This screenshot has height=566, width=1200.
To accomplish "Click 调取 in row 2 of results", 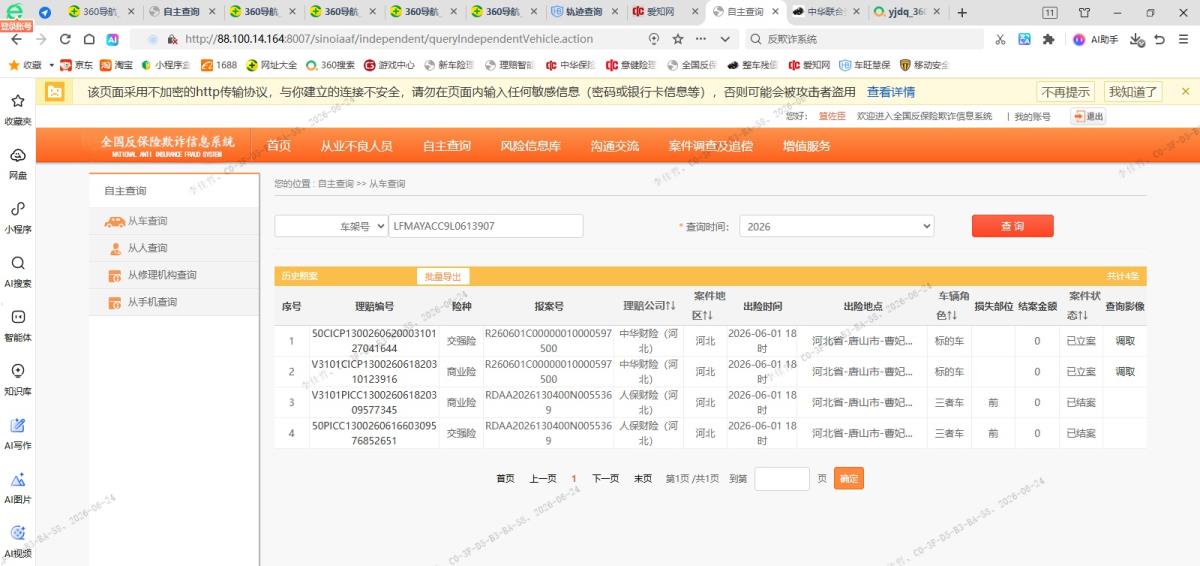I will tap(1125, 372).
